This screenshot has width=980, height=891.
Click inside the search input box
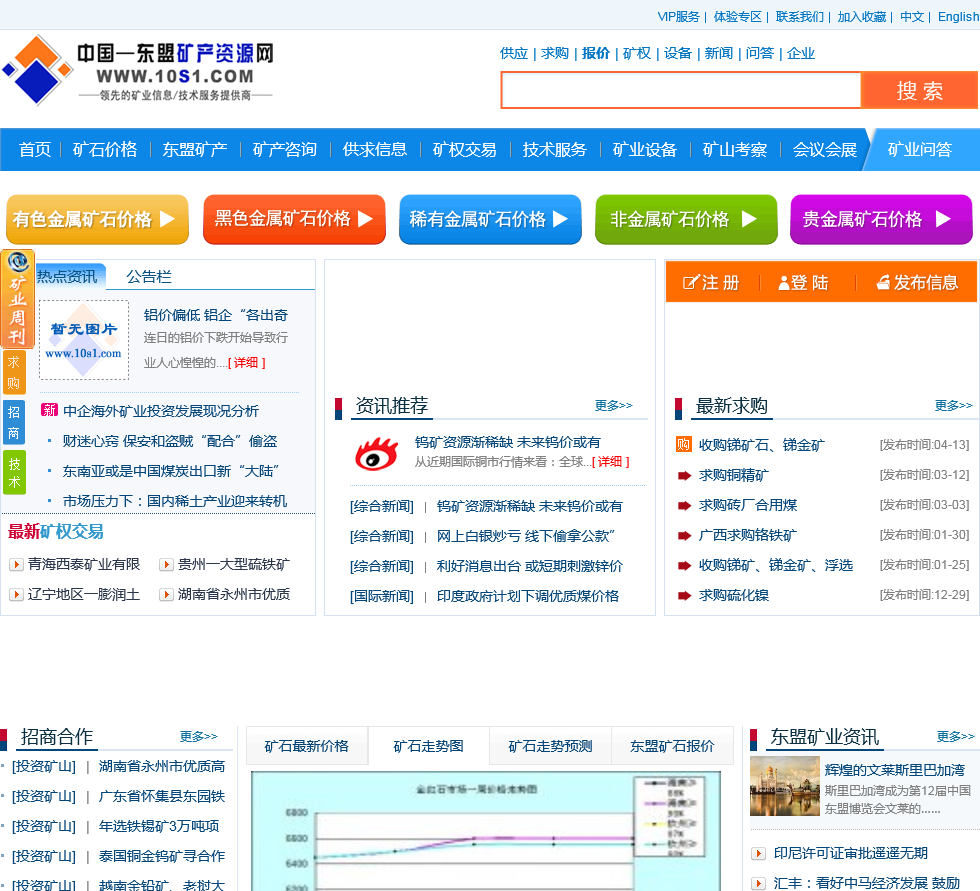(681, 90)
